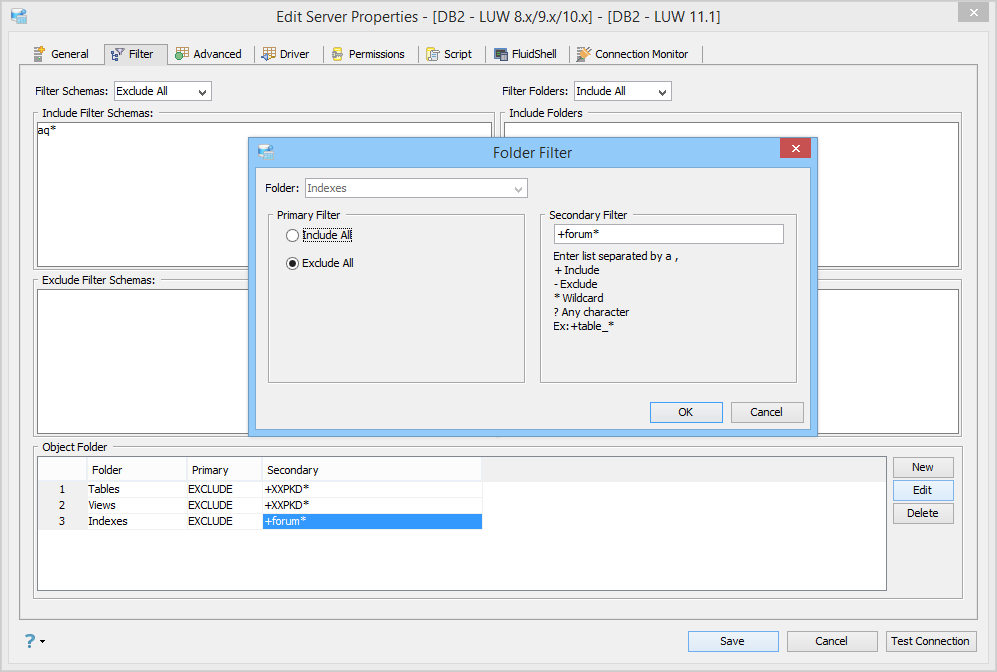The width and height of the screenshot is (997, 672).
Task: Click Edit in Object Folder
Action: (x=923, y=490)
